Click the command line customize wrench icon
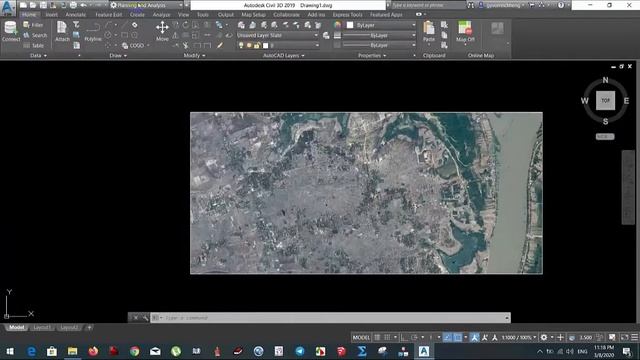This screenshot has height=360, width=640. click(x=145, y=318)
